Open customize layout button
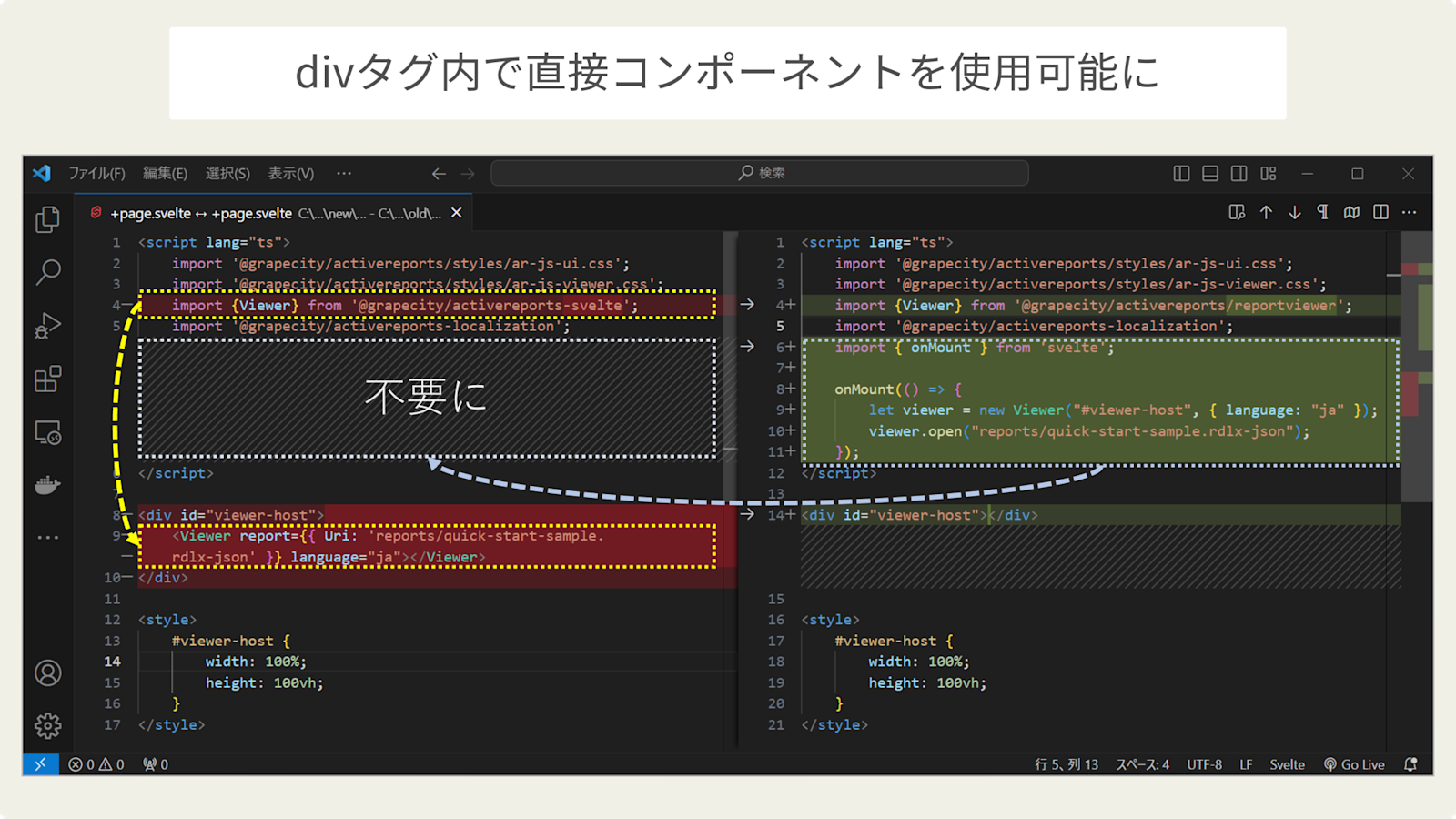1456x819 pixels. (1269, 173)
